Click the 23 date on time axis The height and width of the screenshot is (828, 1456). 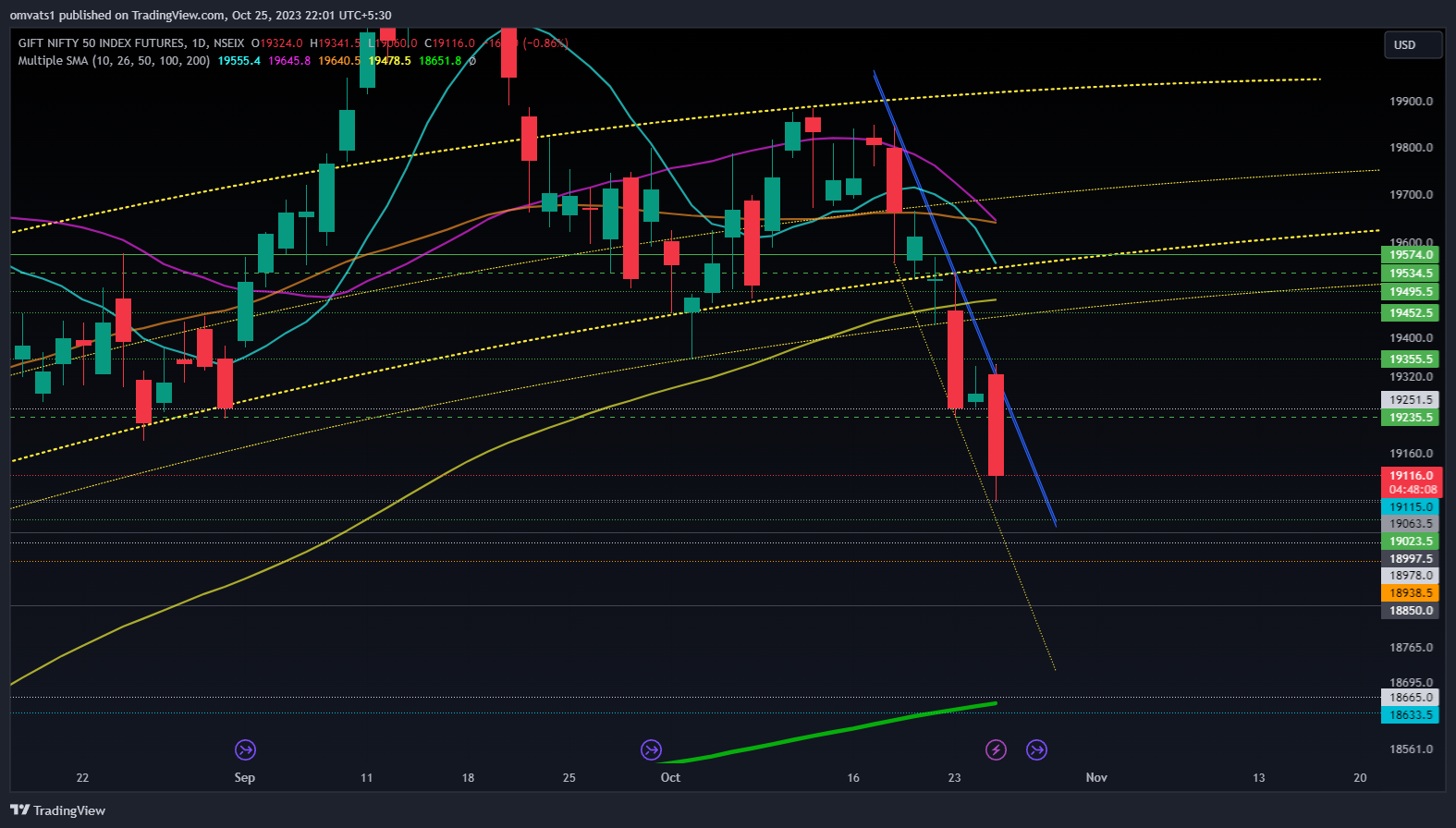point(954,777)
